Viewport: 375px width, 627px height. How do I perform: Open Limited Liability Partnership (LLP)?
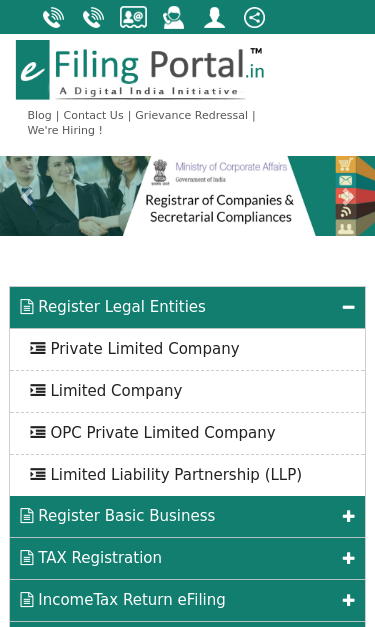[x=188, y=475]
